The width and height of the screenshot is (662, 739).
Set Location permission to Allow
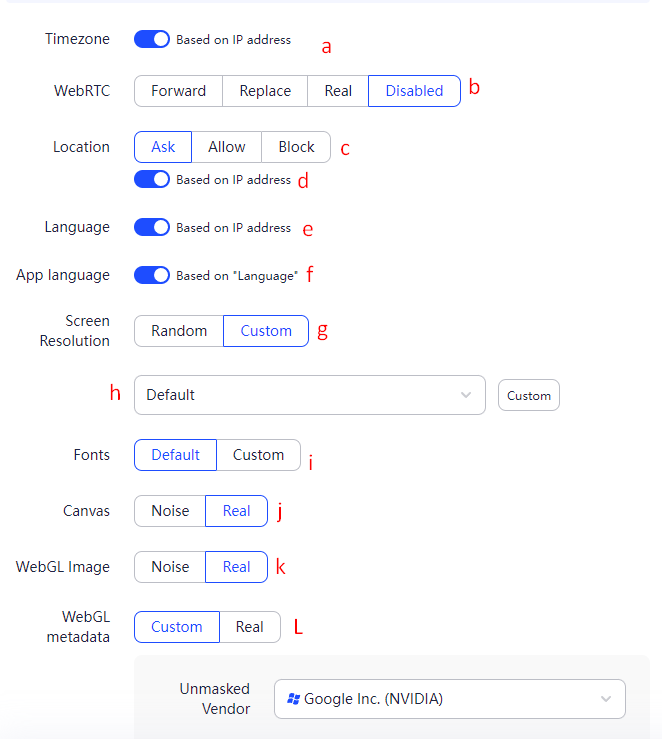click(x=227, y=147)
